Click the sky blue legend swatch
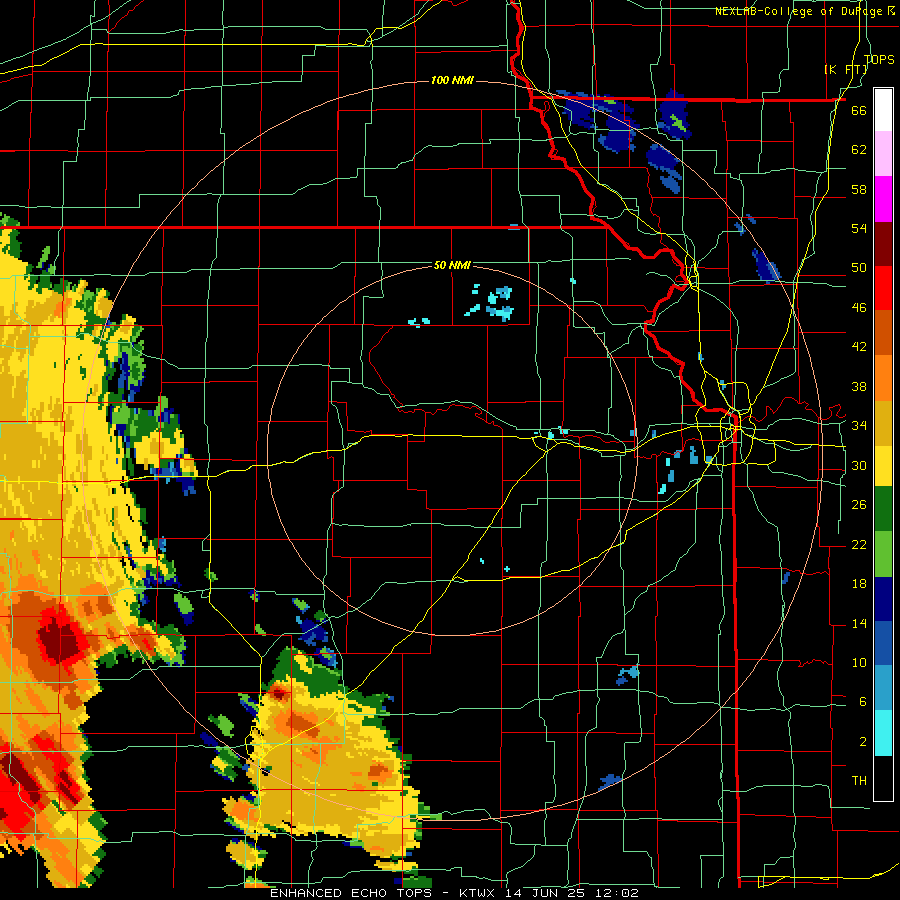 pyautogui.click(x=883, y=688)
